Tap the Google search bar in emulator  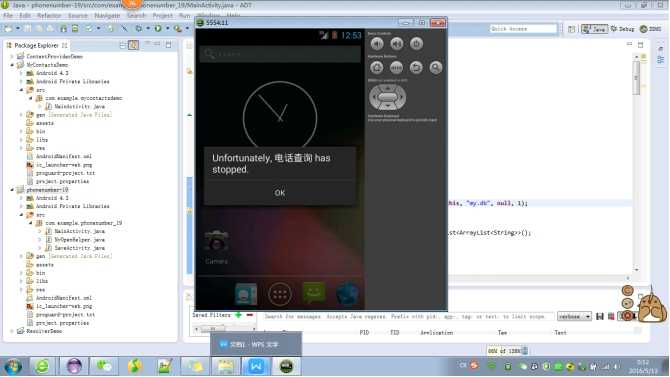coord(280,54)
